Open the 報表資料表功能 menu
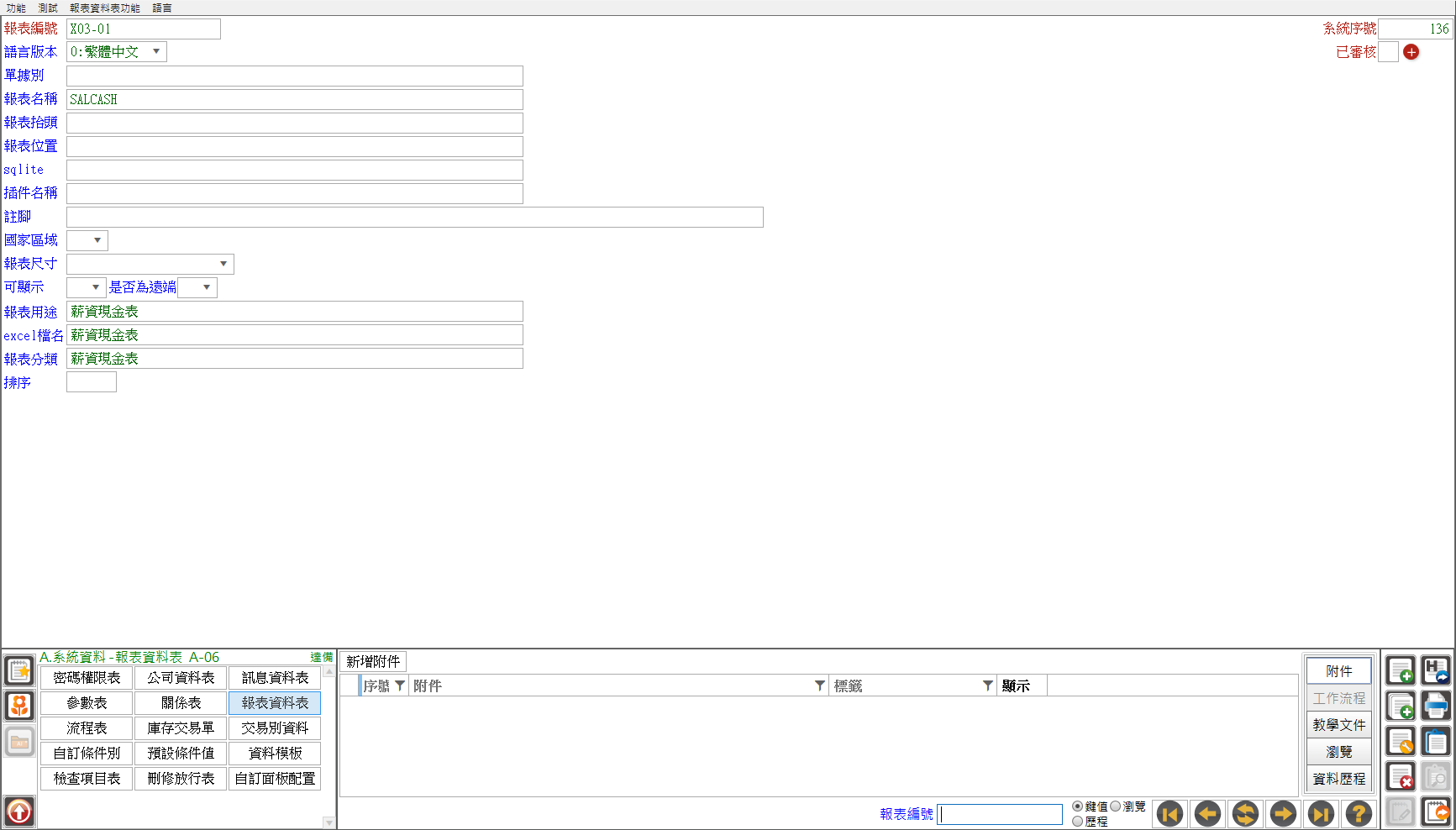The width and height of the screenshot is (1456, 830). click(105, 8)
